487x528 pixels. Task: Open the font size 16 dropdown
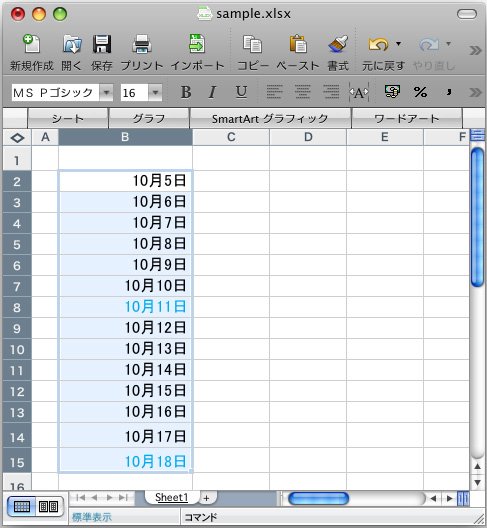point(155,92)
